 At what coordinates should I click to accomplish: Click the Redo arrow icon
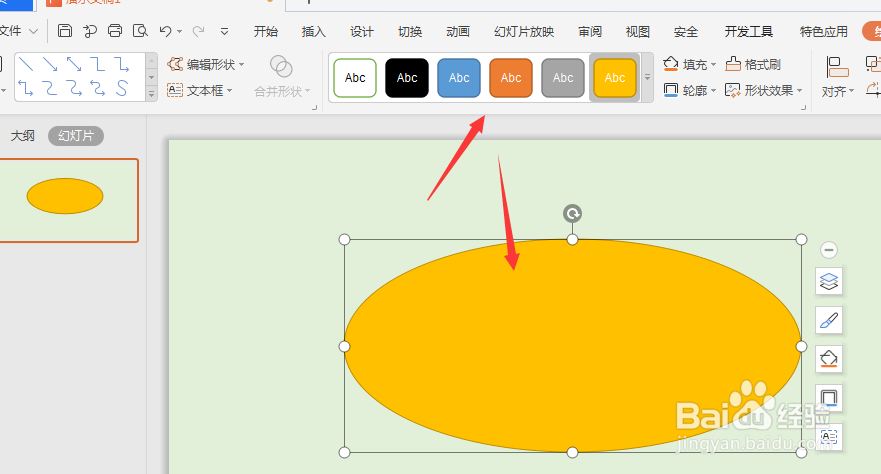(198, 31)
